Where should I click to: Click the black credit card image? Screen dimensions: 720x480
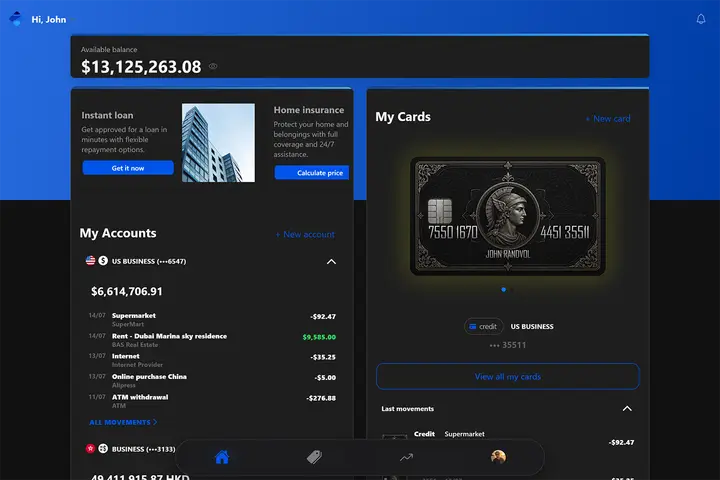tap(507, 216)
